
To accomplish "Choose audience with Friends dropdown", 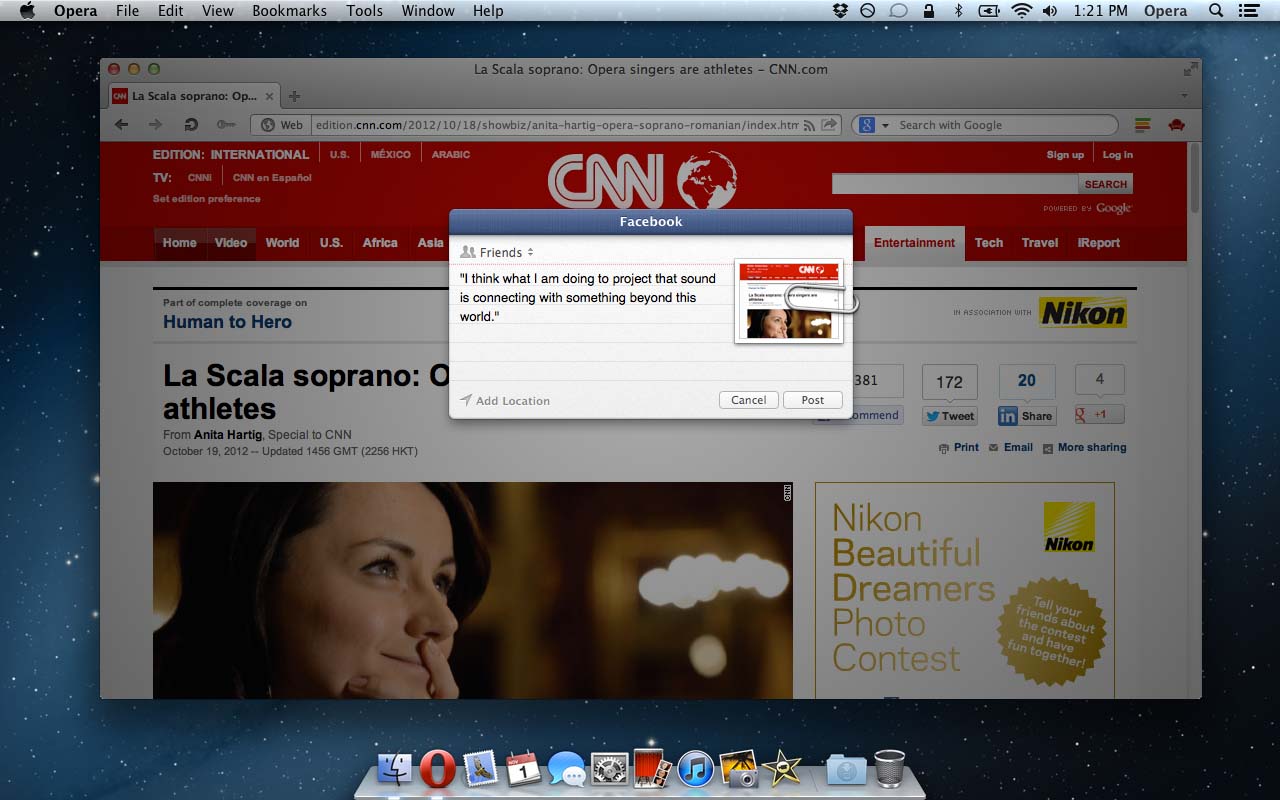I will click(498, 252).
